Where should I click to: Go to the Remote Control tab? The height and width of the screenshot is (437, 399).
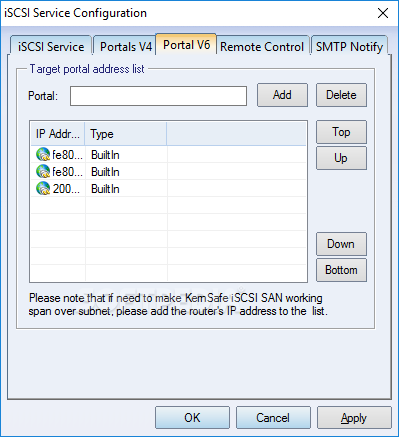pyautogui.click(x=262, y=46)
